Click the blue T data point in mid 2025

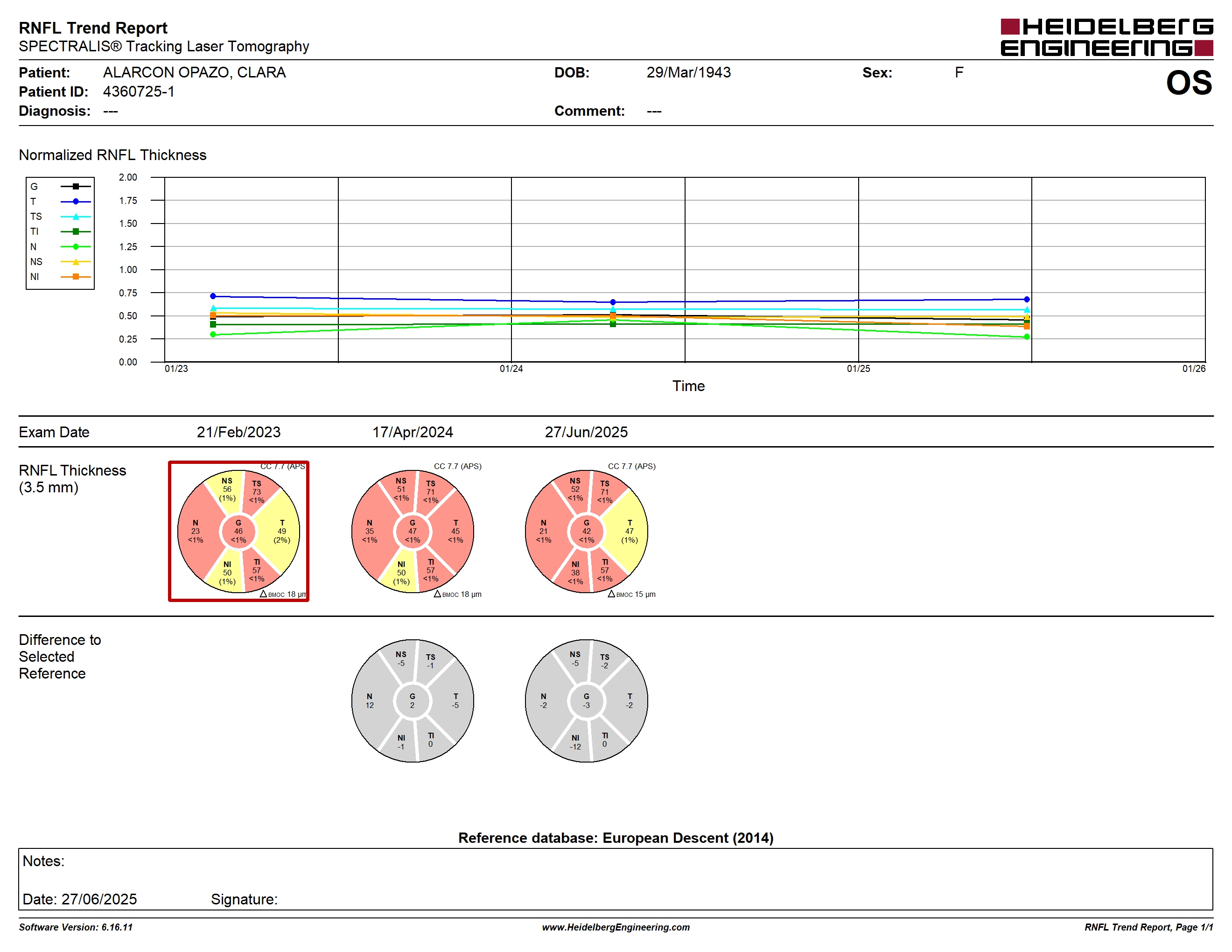click(1027, 300)
